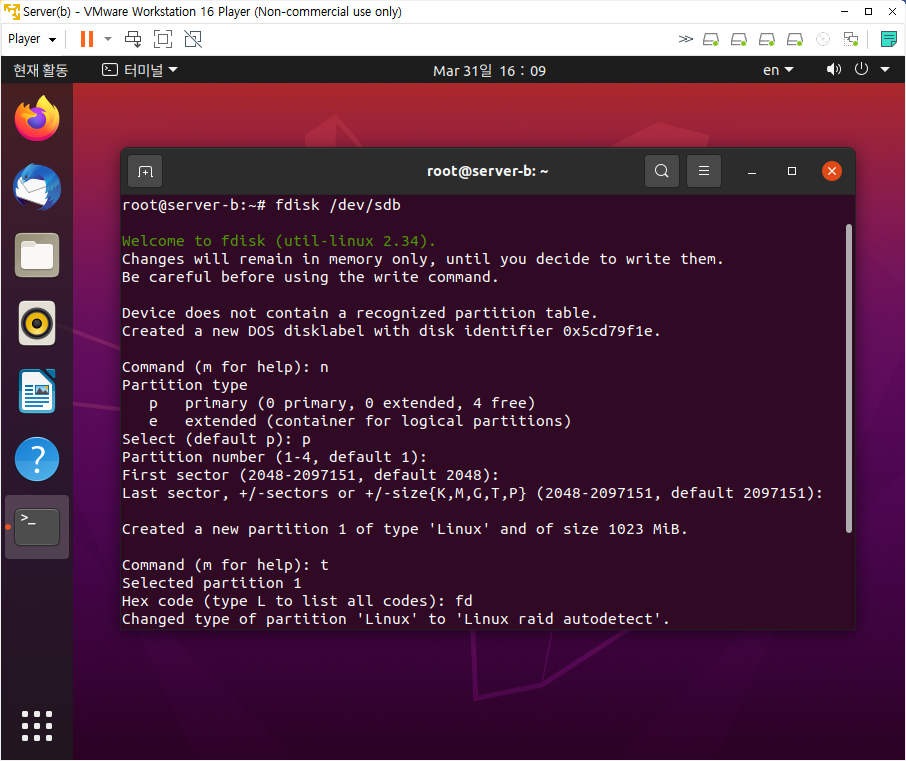
Task: Open the en input source menu
Action: 778,70
